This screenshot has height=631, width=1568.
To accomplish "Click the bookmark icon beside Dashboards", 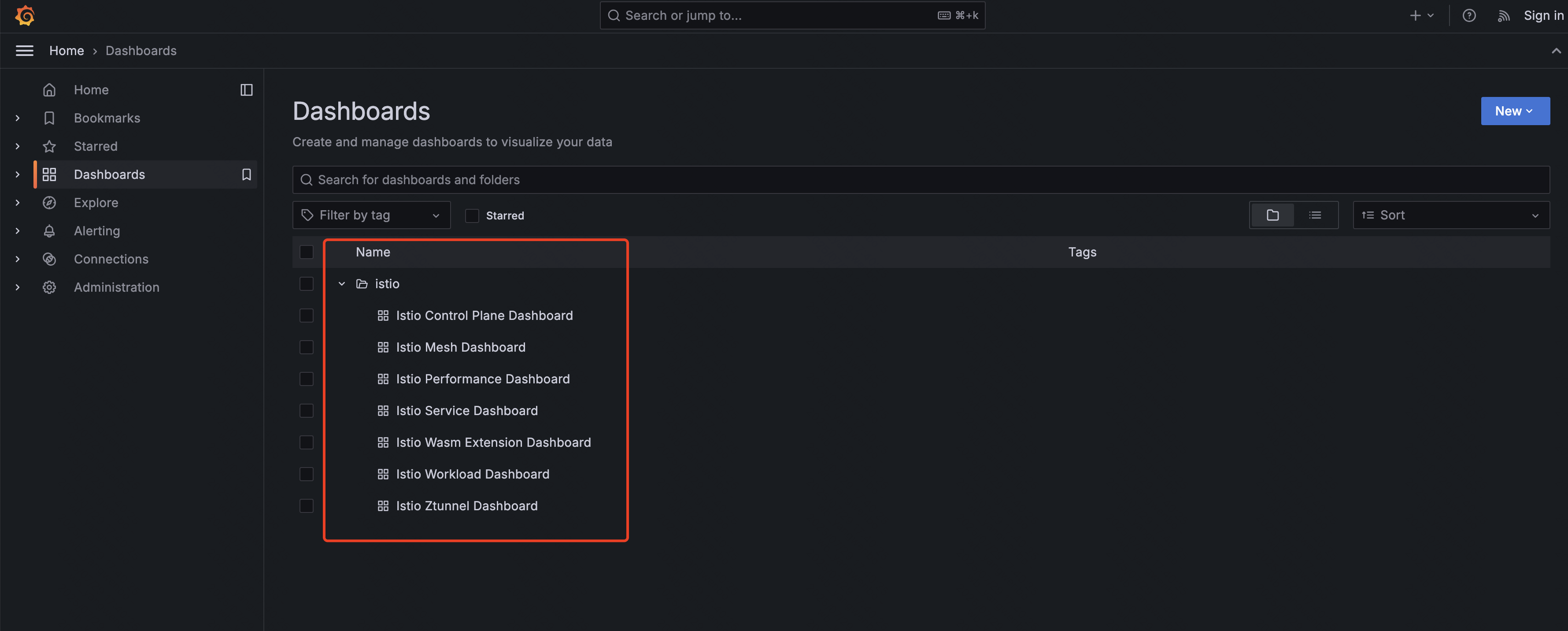I will (x=247, y=175).
